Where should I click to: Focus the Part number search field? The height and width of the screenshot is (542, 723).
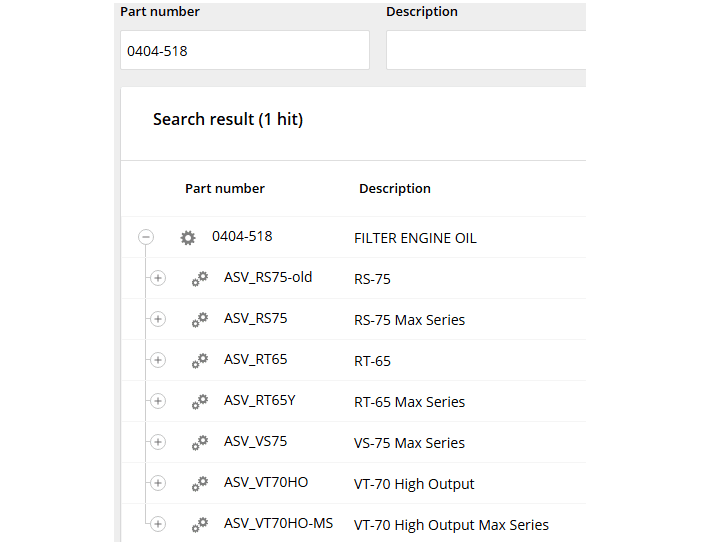click(x=244, y=50)
